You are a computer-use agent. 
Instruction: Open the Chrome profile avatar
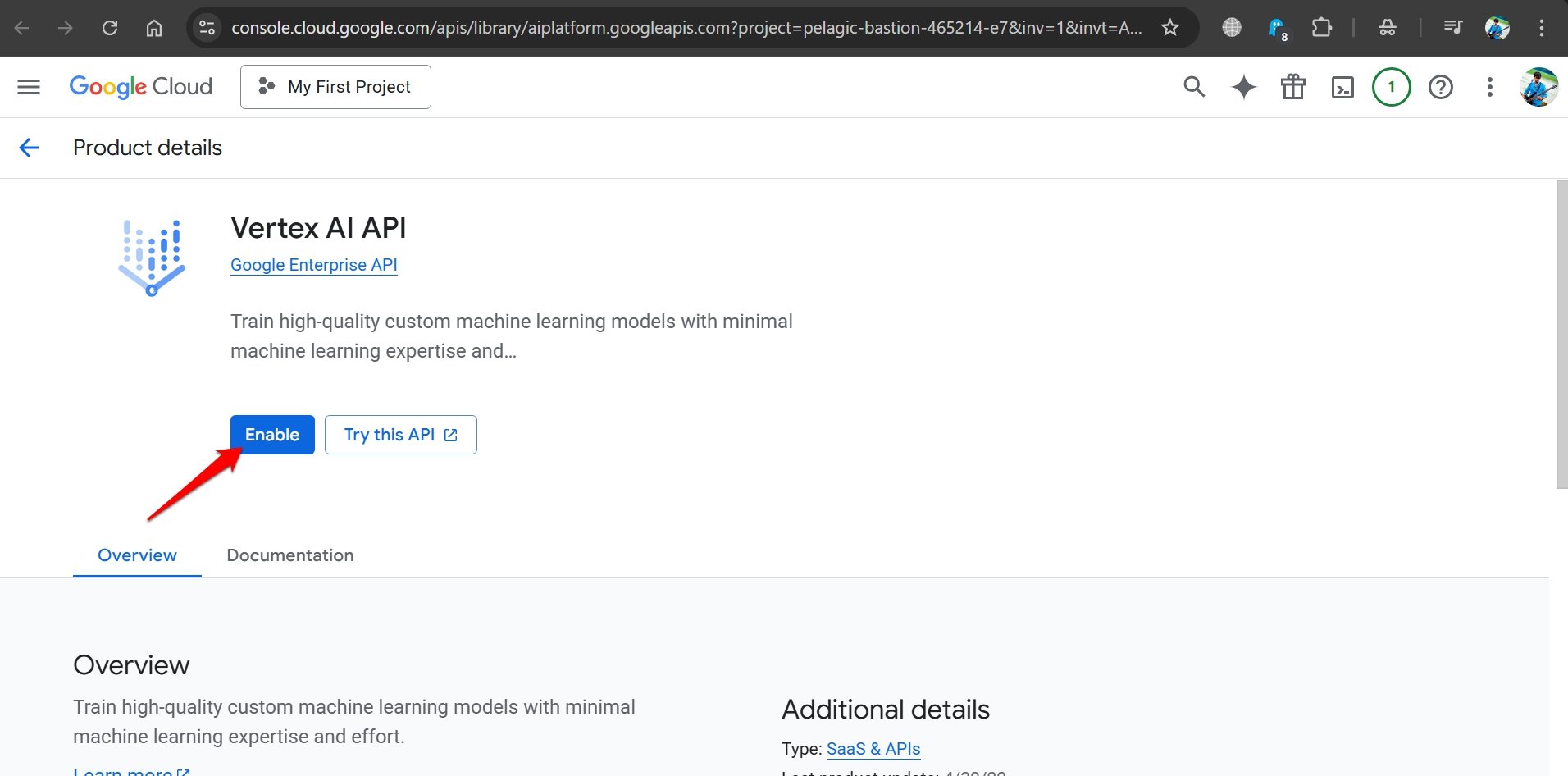pyautogui.click(x=1497, y=28)
